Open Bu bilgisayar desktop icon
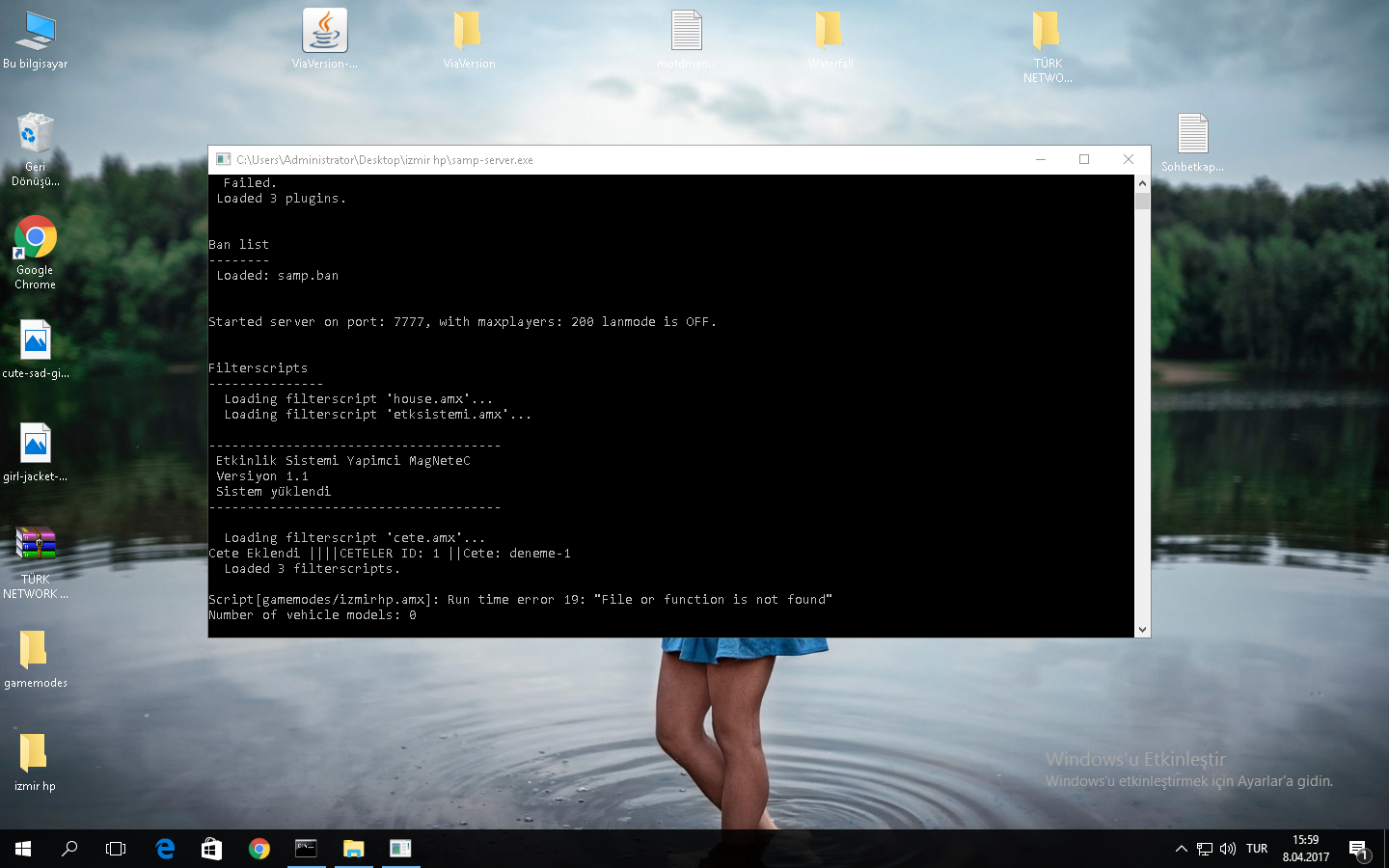The height and width of the screenshot is (868, 1389). pos(36,41)
